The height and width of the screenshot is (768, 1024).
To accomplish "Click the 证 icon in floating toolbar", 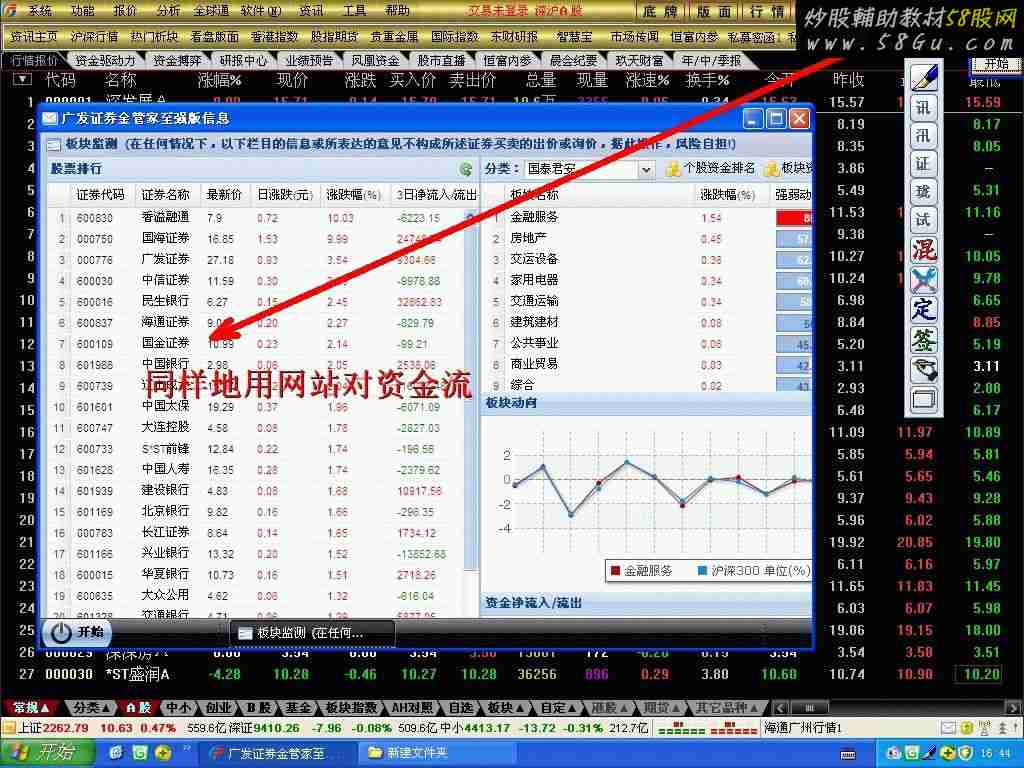I will [923, 163].
